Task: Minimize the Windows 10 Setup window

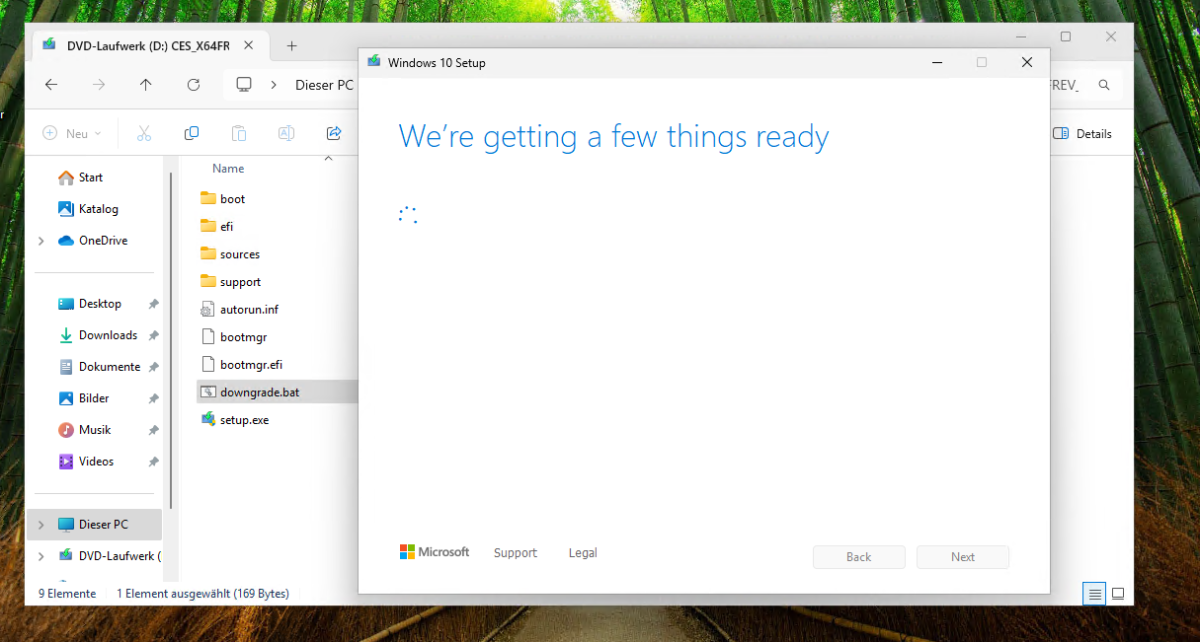Action: [x=937, y=62]
